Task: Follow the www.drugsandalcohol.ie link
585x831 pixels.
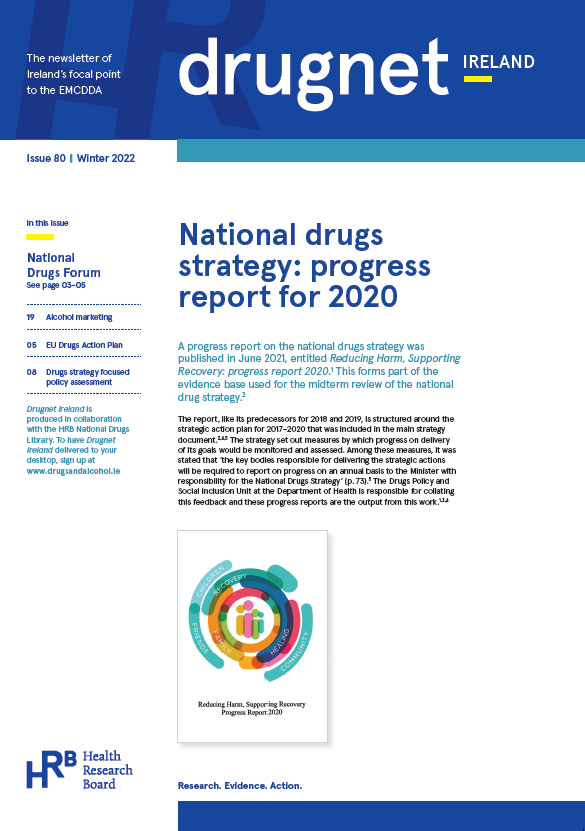Action: click(73, 471)
